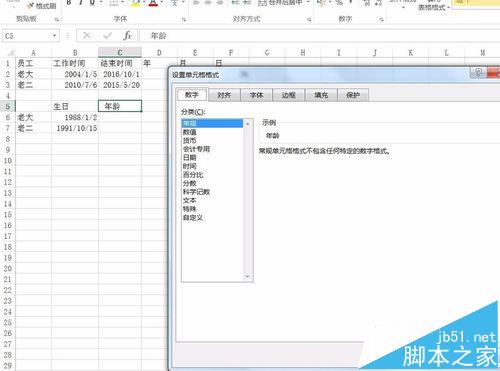Select 文本 in the category list

212,200
